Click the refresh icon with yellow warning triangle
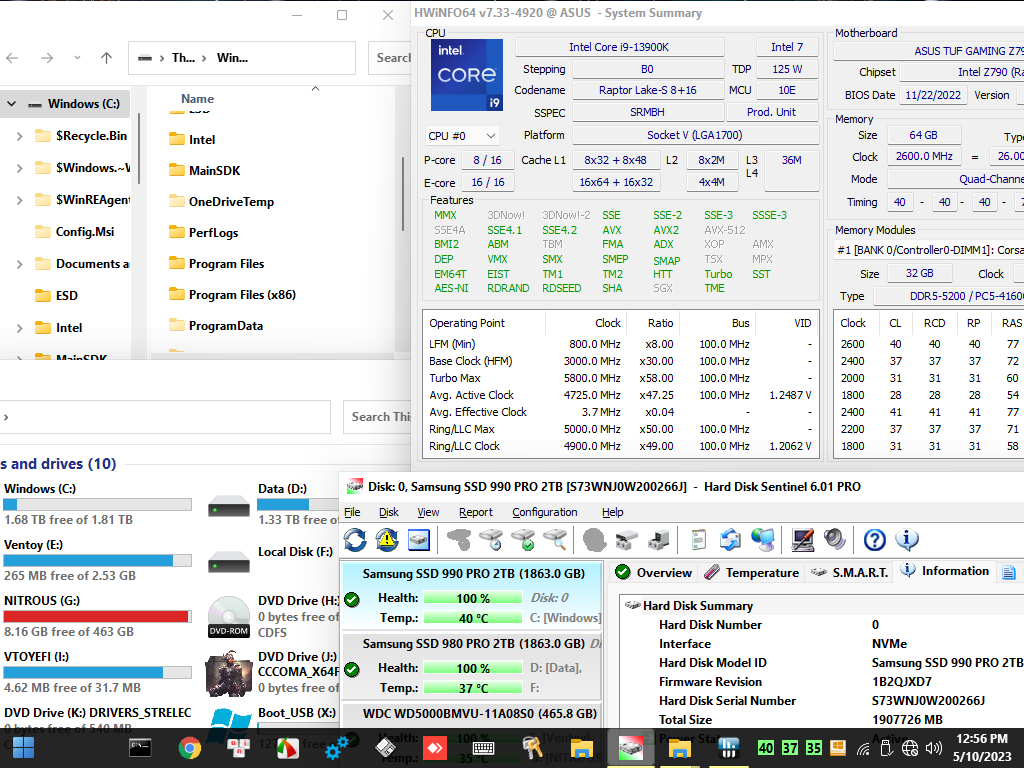 click(387, 540)
